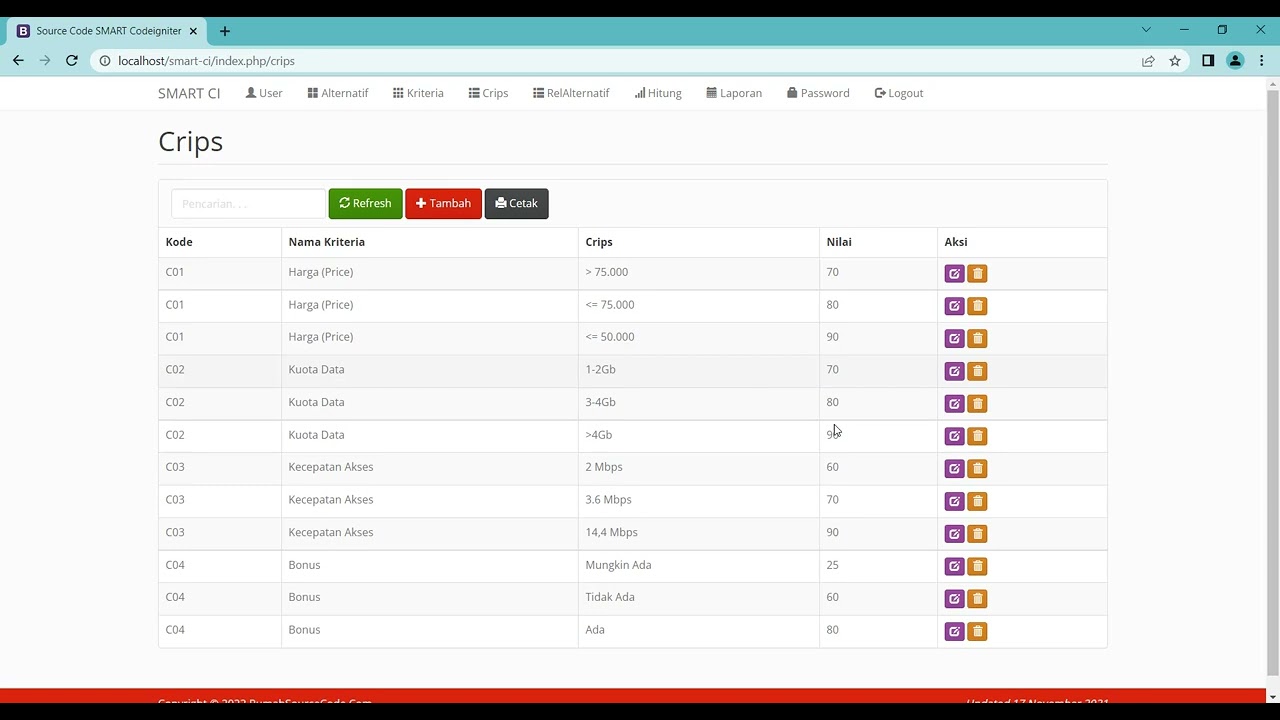Open the User menu item

point(264,93)
